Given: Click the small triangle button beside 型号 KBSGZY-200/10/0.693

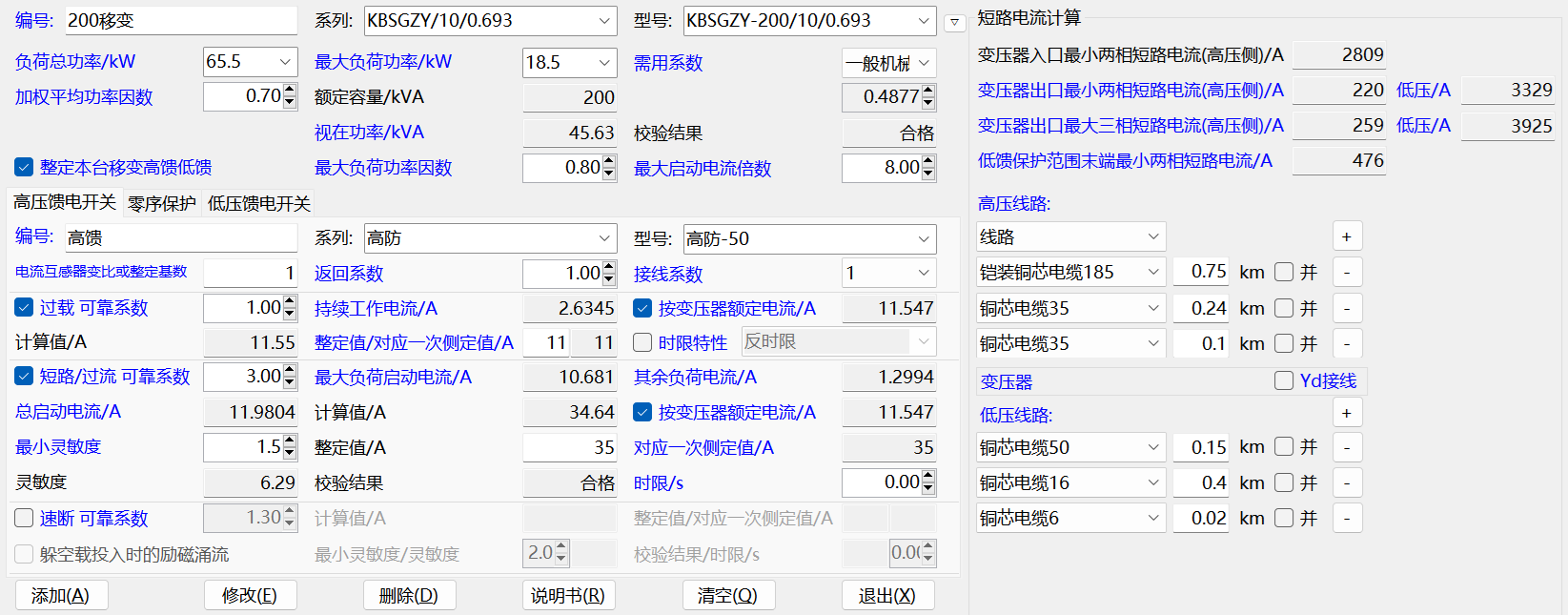Looking at the screenshot, I should pyautogui.click(x=954, y=23).
